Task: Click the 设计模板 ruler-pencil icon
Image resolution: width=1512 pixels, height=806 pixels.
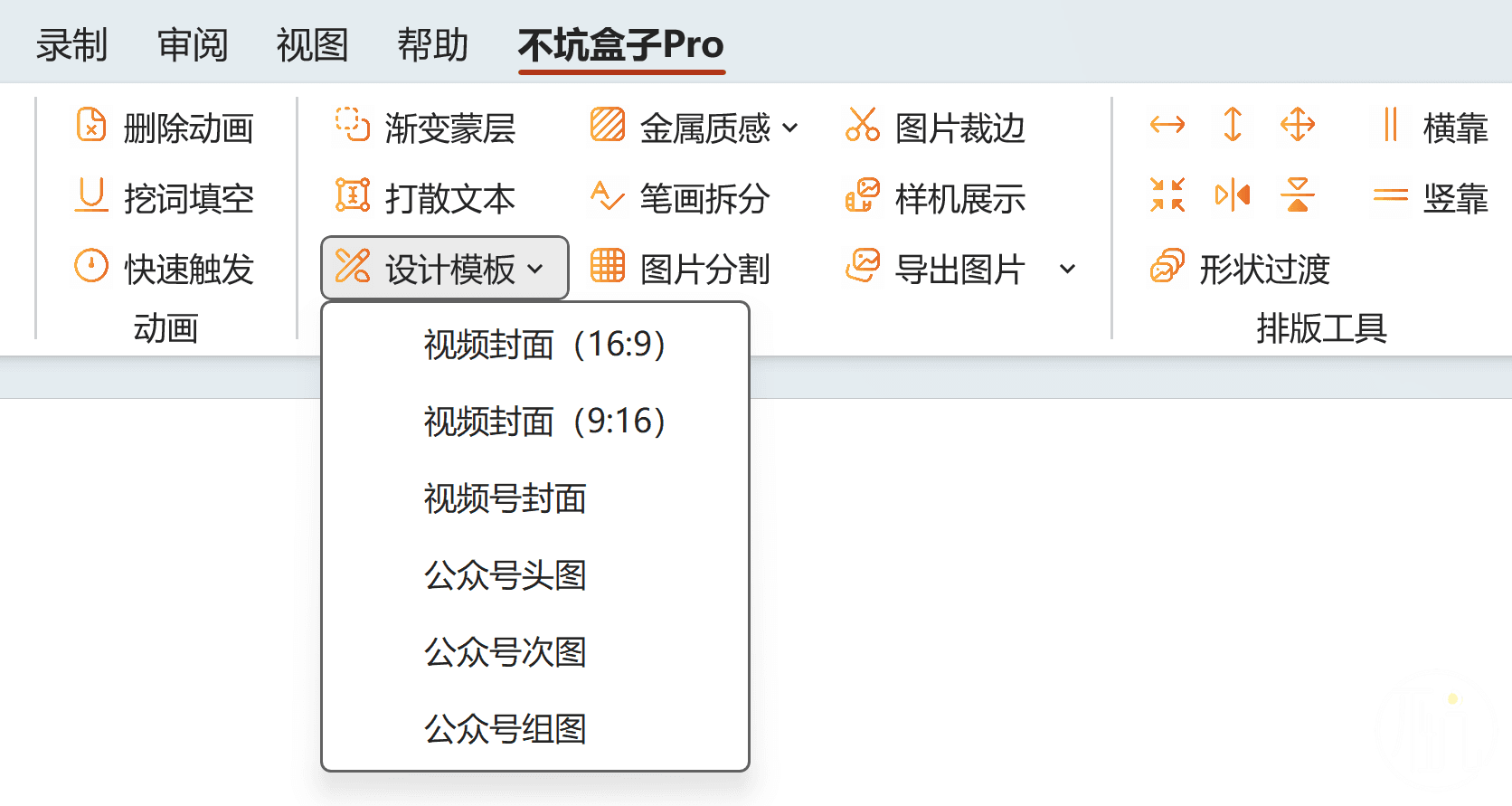Action: coord(353,266)
